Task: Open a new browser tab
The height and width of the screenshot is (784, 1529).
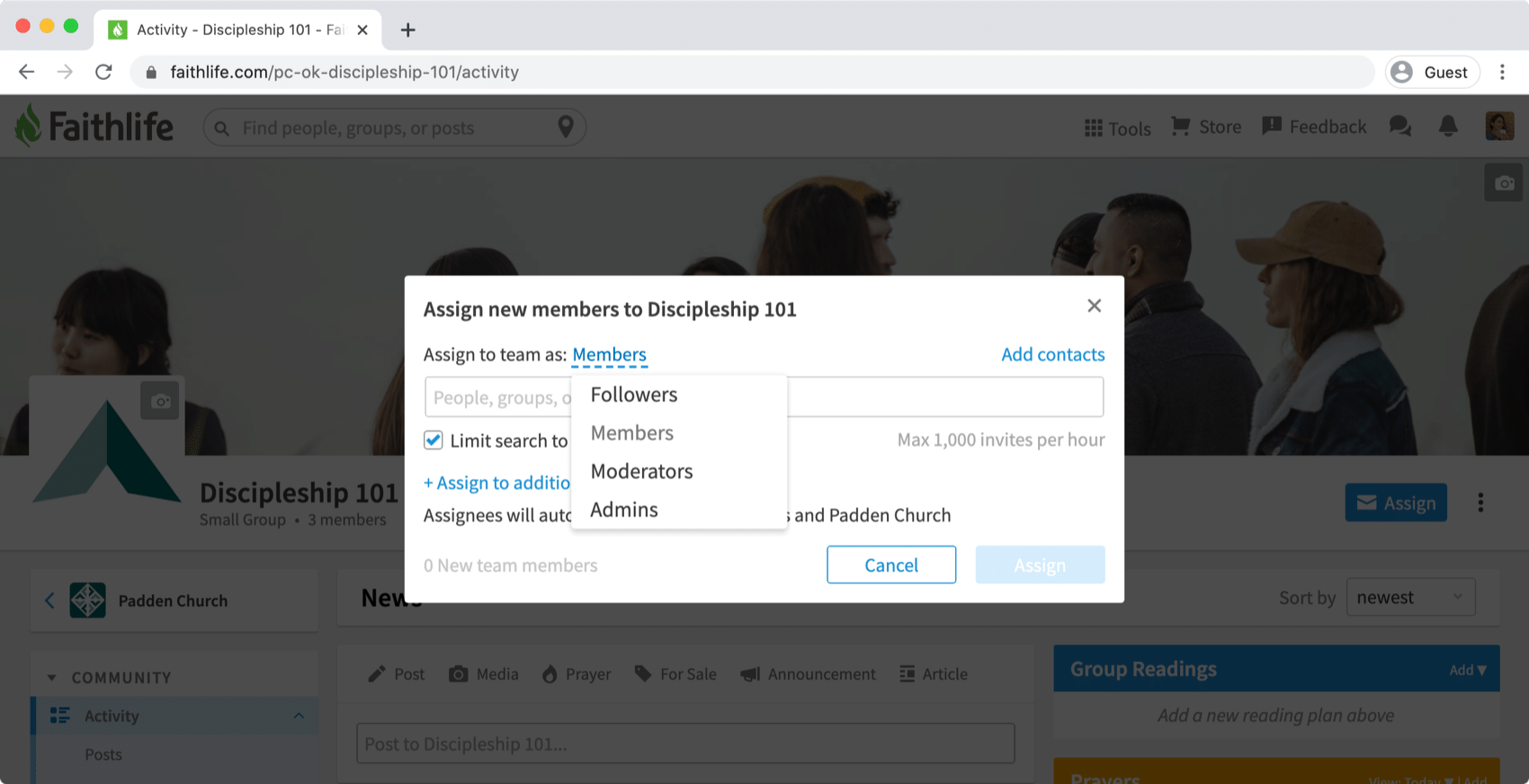Action: coord(407,30)
